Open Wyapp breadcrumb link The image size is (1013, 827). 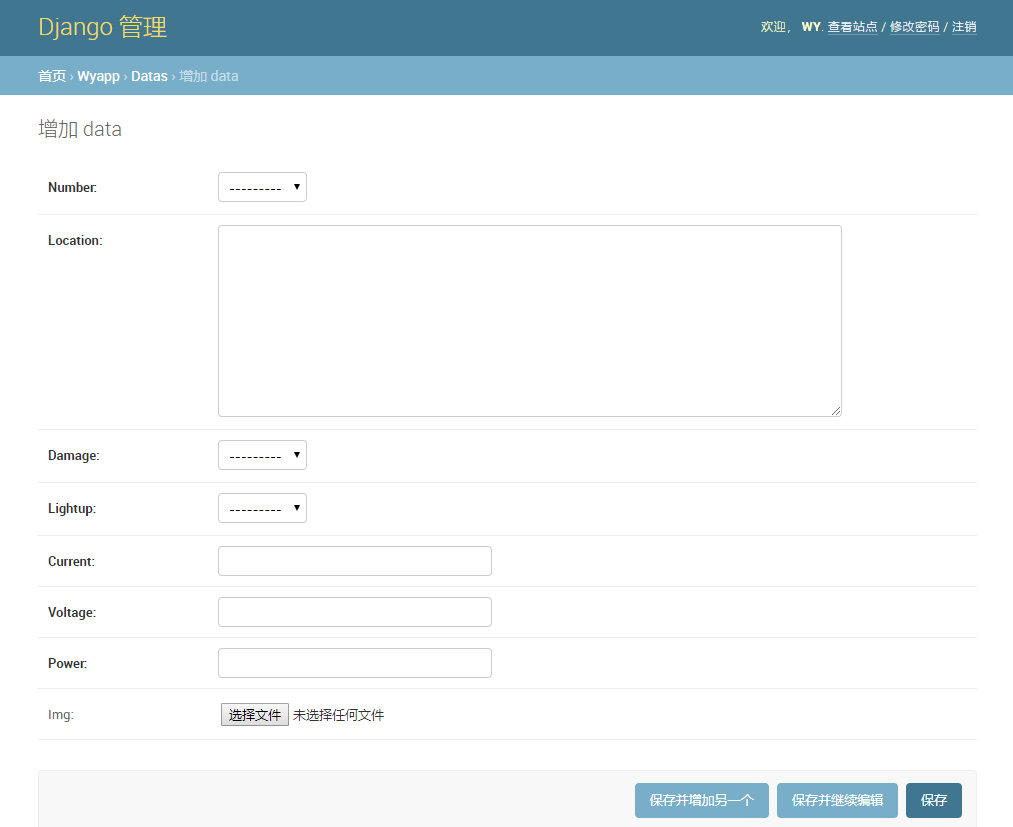tap(98, 76)
